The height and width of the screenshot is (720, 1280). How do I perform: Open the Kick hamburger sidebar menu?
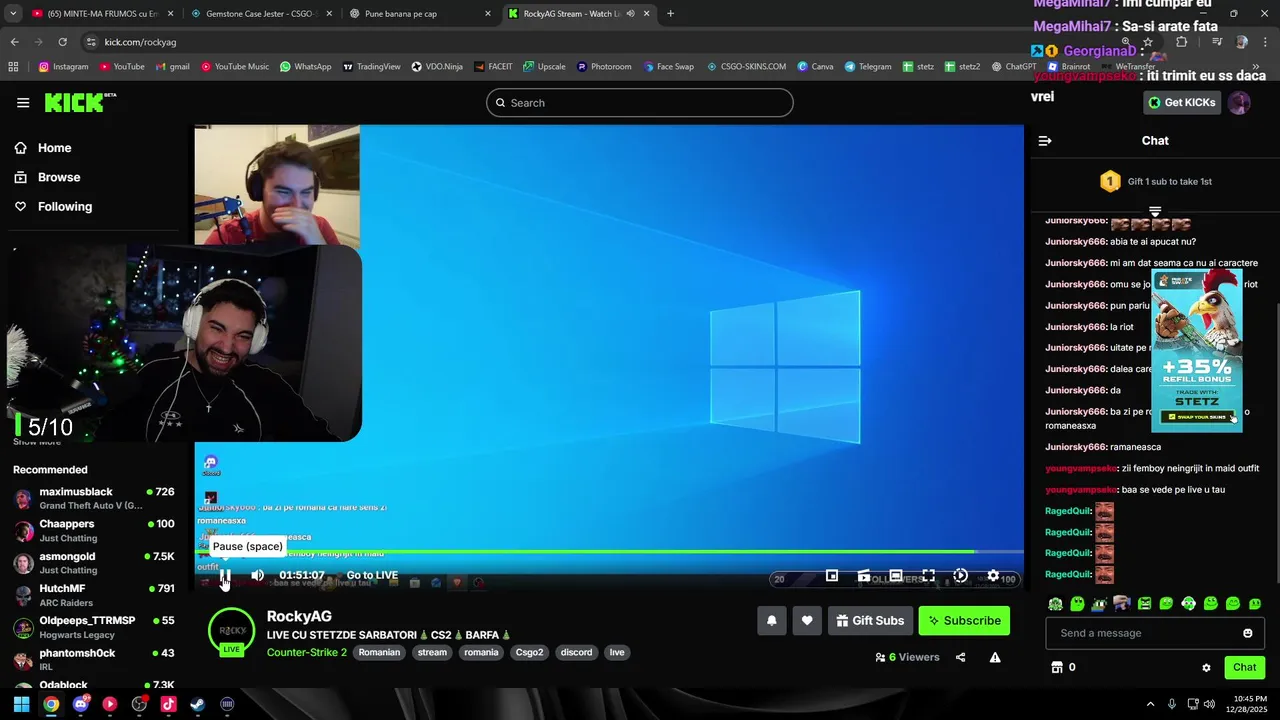23,103
